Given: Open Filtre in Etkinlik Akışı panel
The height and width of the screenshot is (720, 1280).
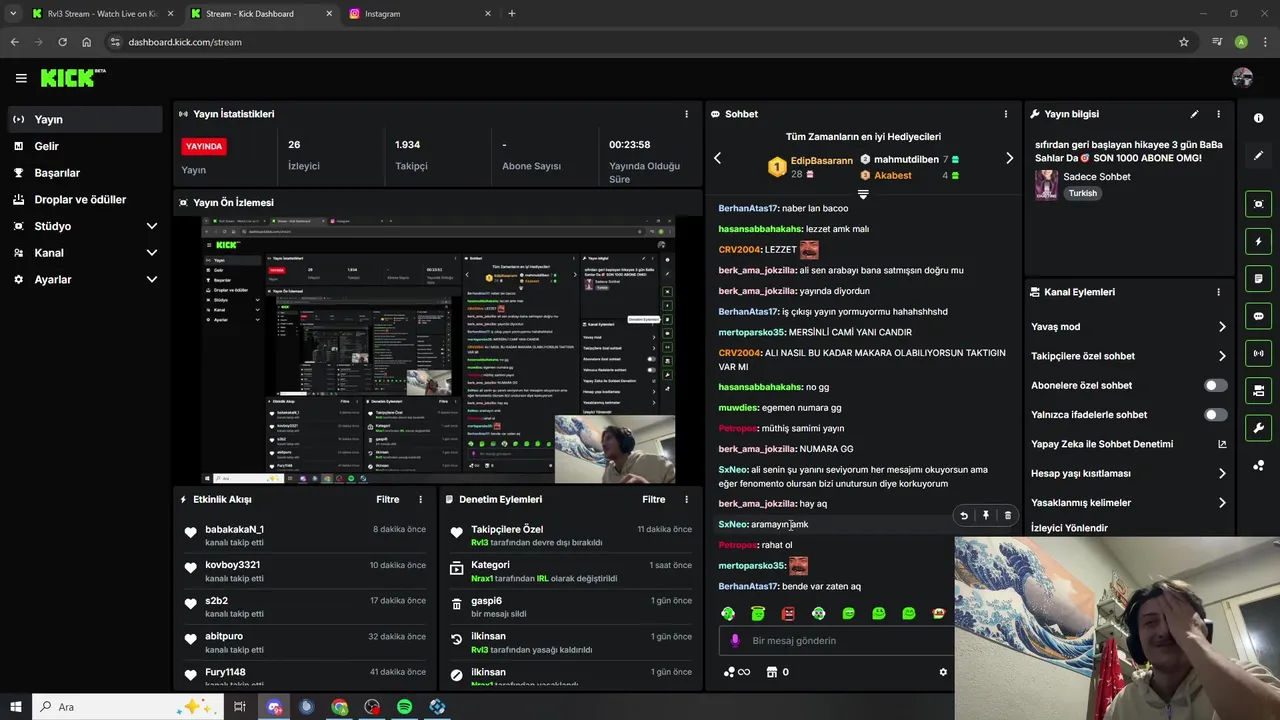Looking at the screenshot, I should click(x=388, y=499).
